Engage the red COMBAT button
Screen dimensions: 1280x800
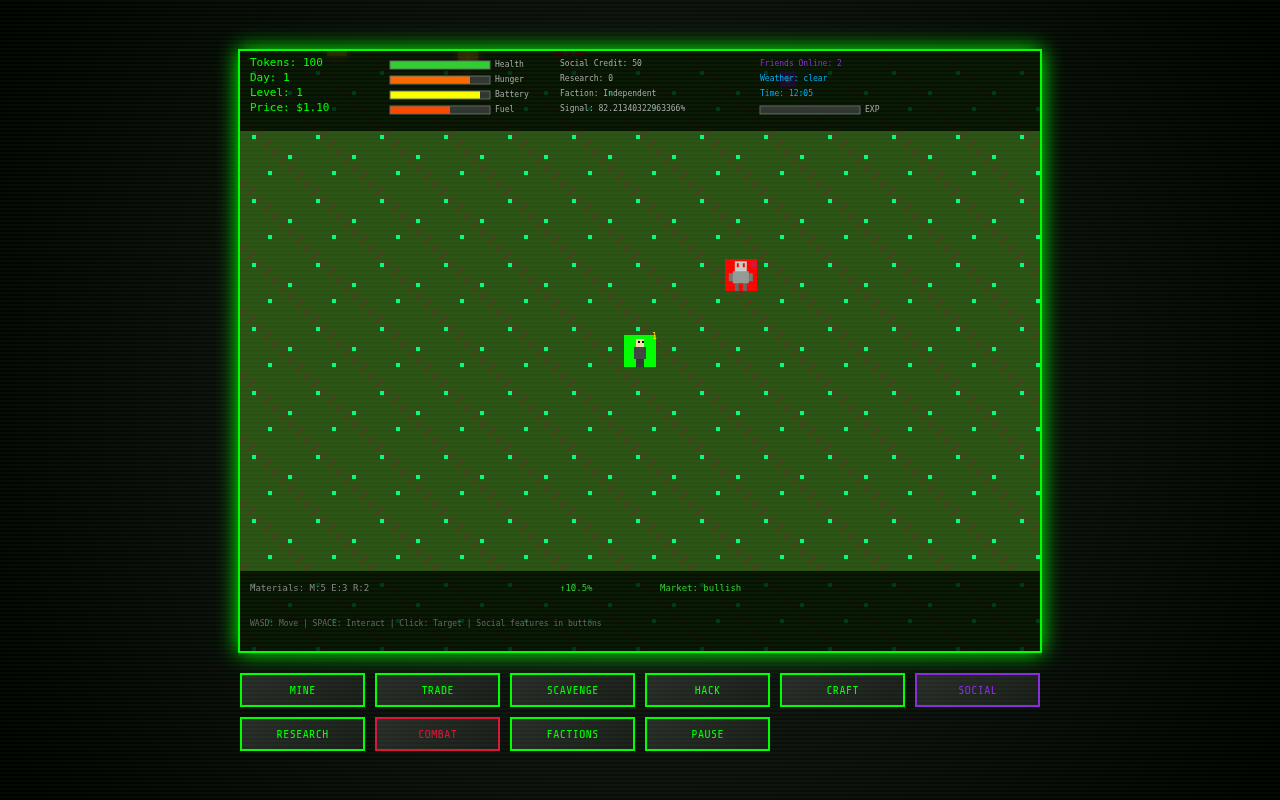tap(437, 734)
